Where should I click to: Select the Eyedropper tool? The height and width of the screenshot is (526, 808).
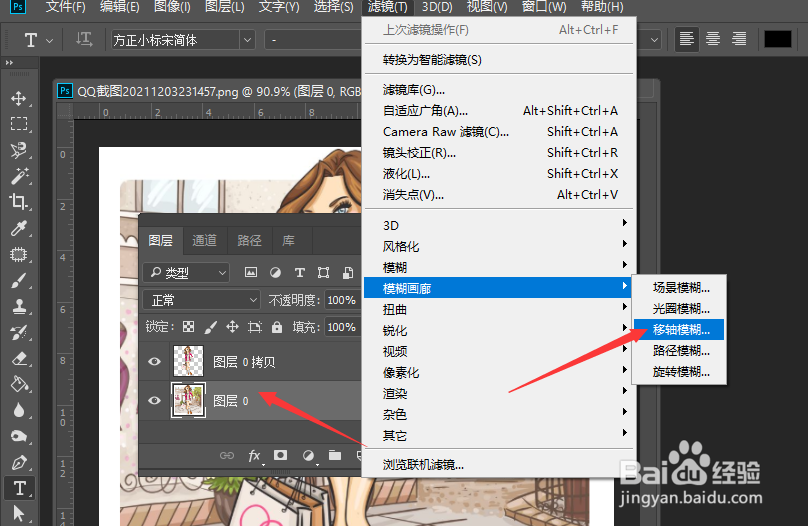(19, 228)
